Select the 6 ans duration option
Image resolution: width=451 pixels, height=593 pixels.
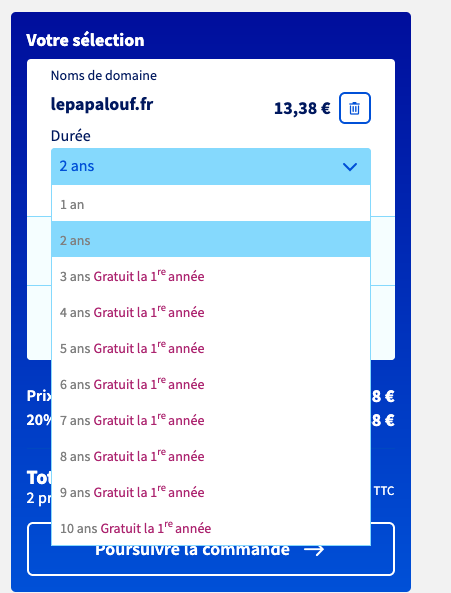pyautogui.click(x=211, y=384)
